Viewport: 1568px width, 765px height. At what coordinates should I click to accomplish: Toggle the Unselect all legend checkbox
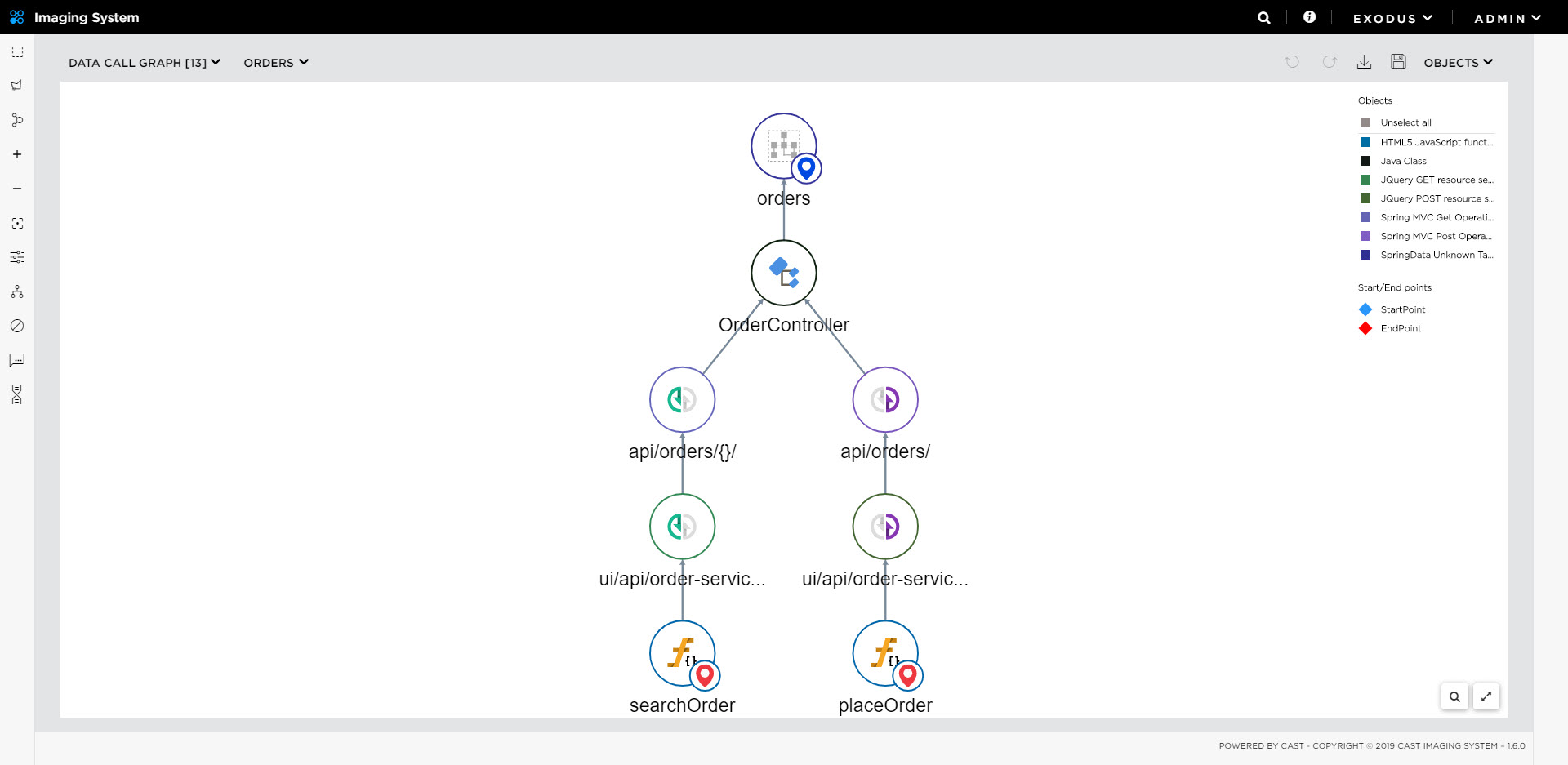1365,122
